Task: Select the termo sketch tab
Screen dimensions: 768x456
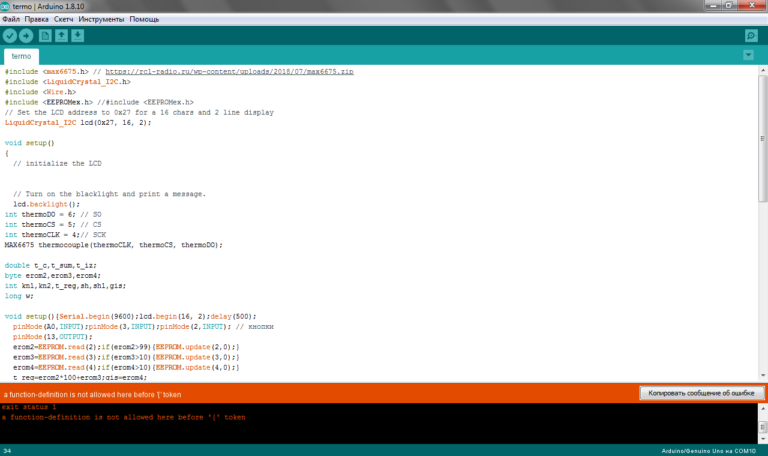Action: coord(21,57)
